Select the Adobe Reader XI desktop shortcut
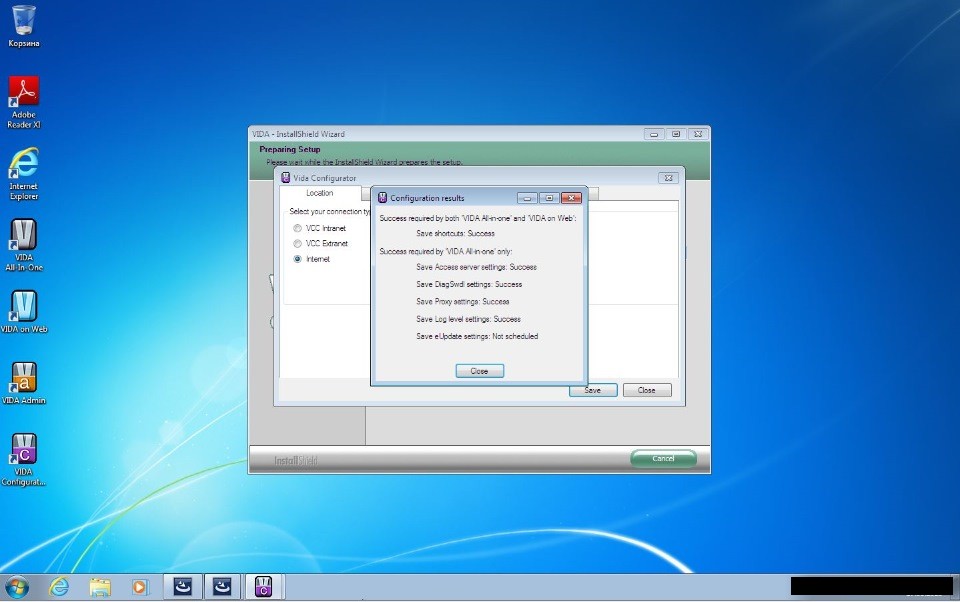960x602 pixels. pyautogui.click(x=24, y=102)
